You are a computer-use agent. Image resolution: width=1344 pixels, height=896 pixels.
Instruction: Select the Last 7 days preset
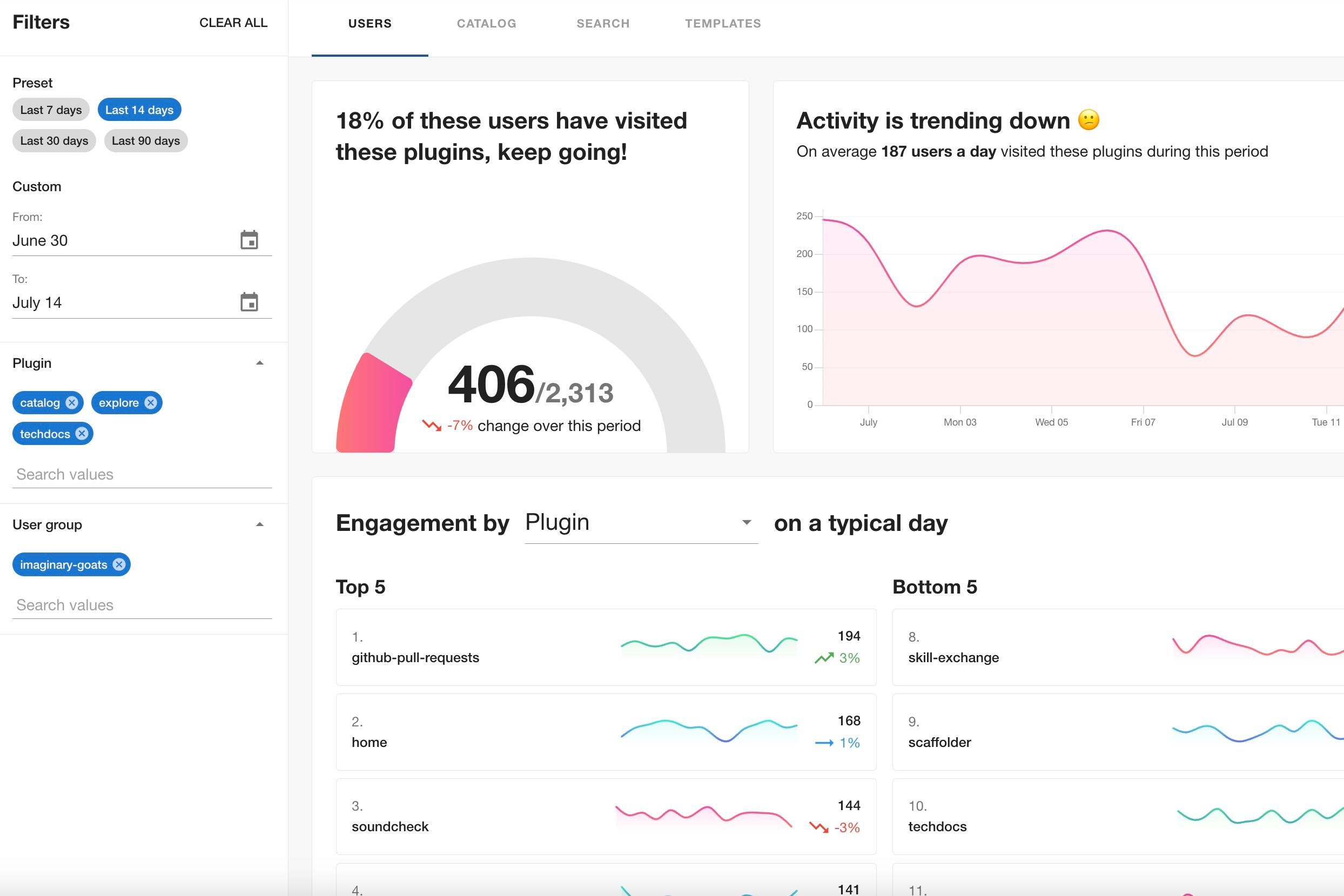pos(51,109)
